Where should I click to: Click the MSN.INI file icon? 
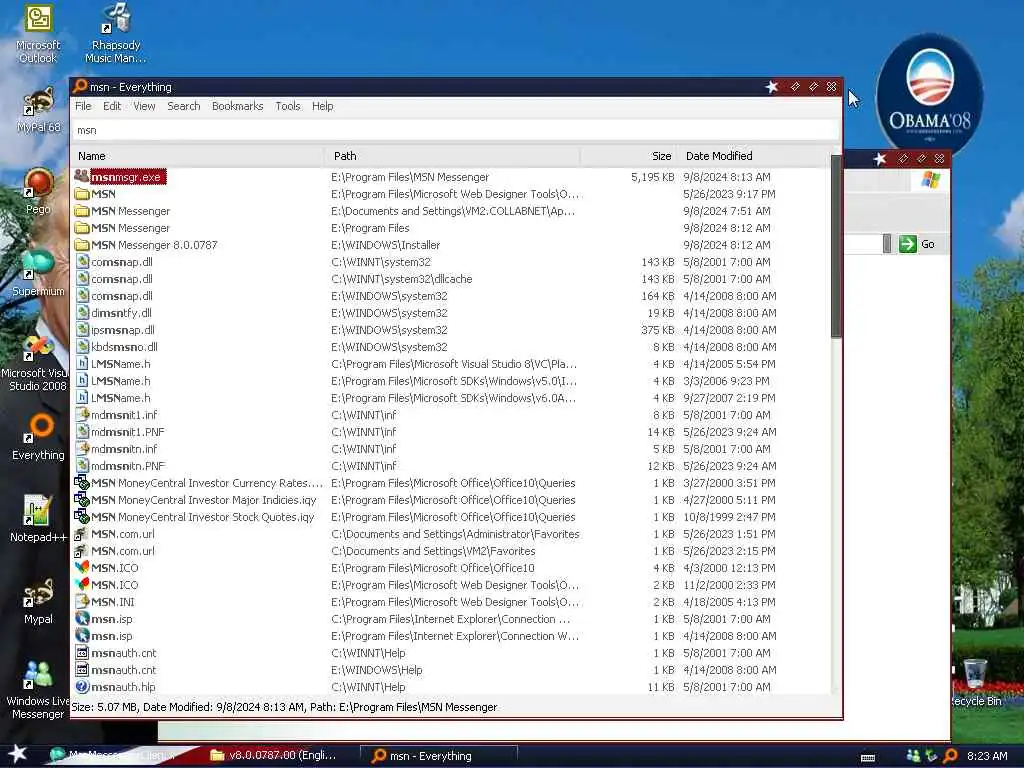[x=82, y=601]
